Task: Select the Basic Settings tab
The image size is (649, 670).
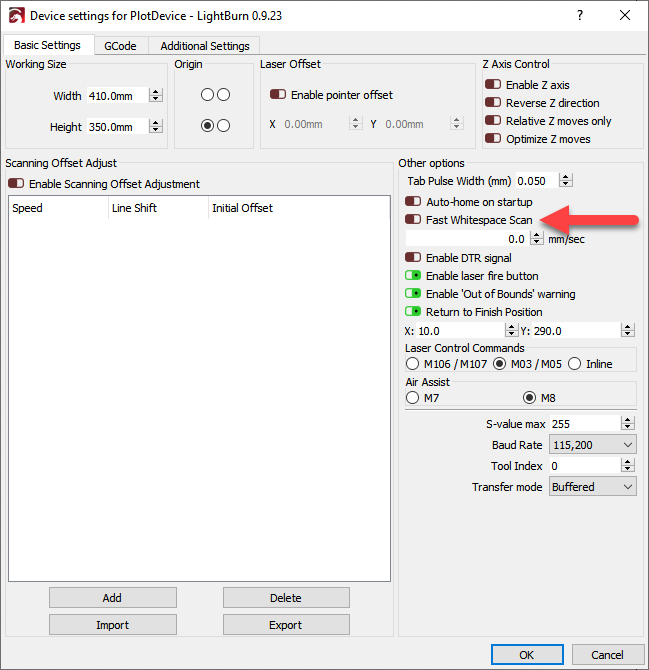Action: [47, 45]
